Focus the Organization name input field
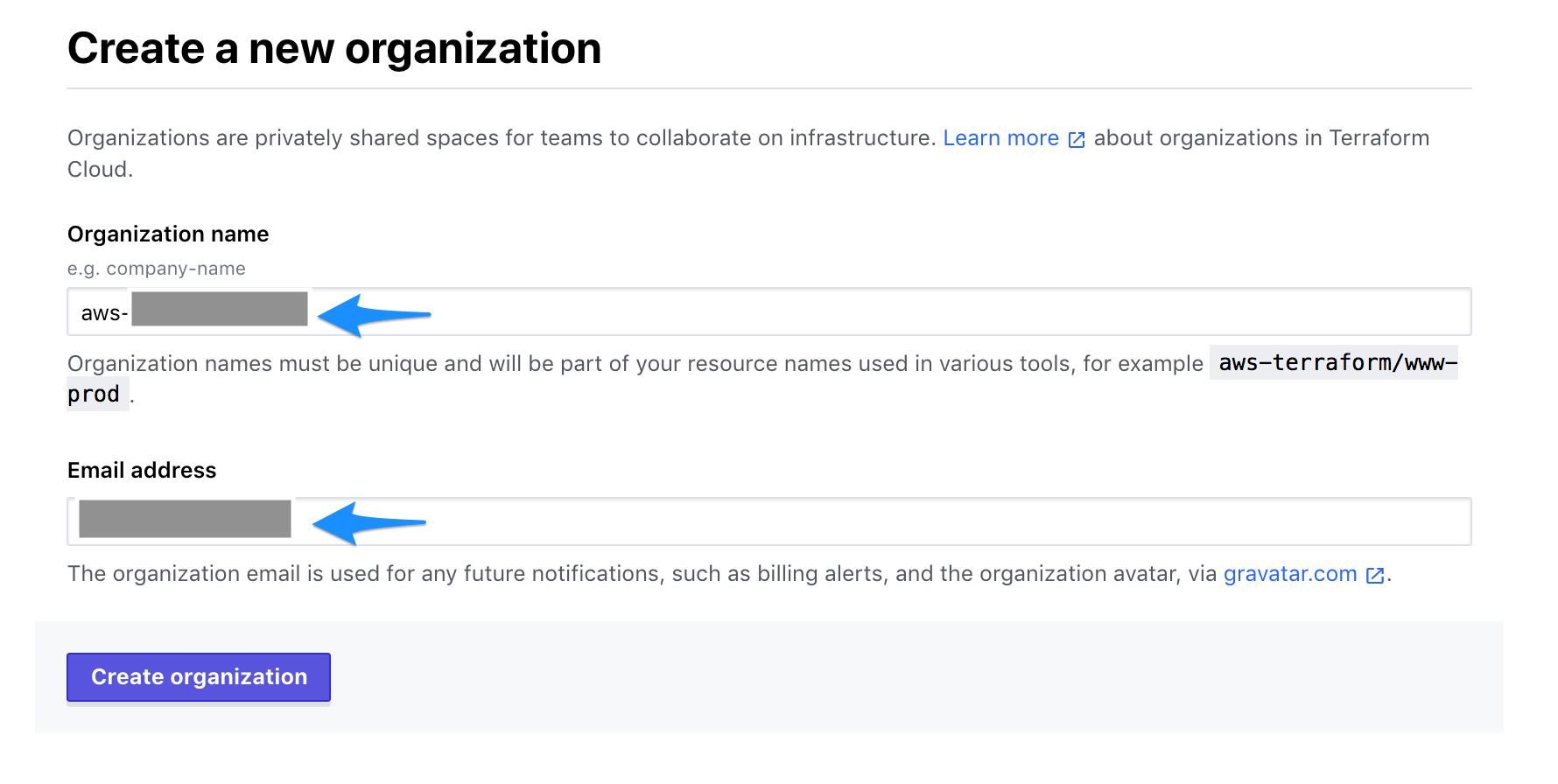 click(x=875, y=312)
